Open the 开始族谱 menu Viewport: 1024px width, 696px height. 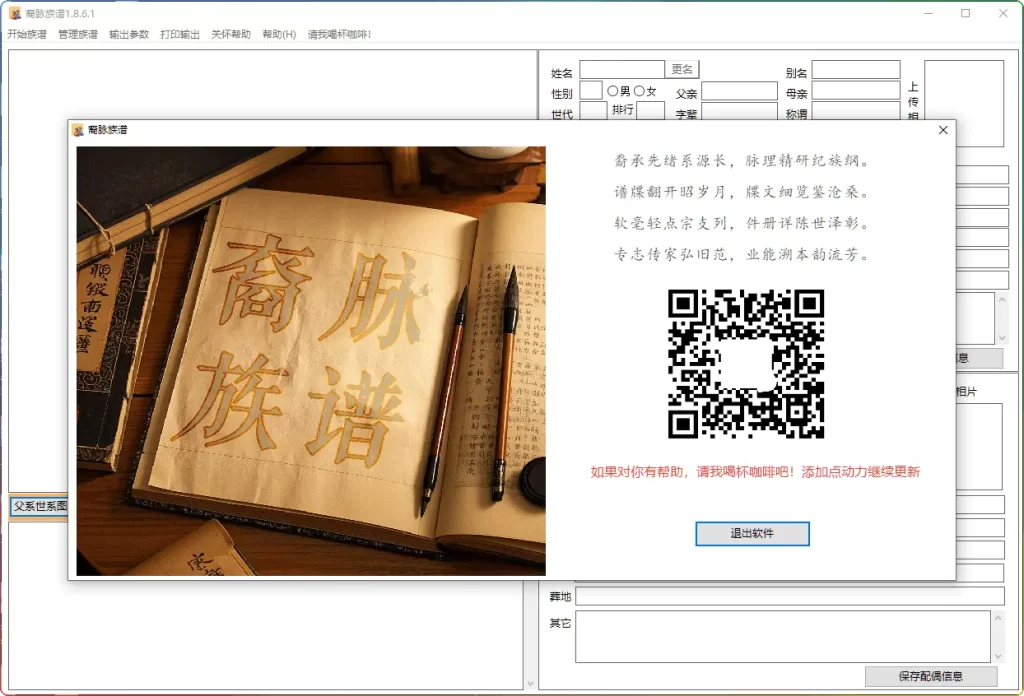point(27,34)
